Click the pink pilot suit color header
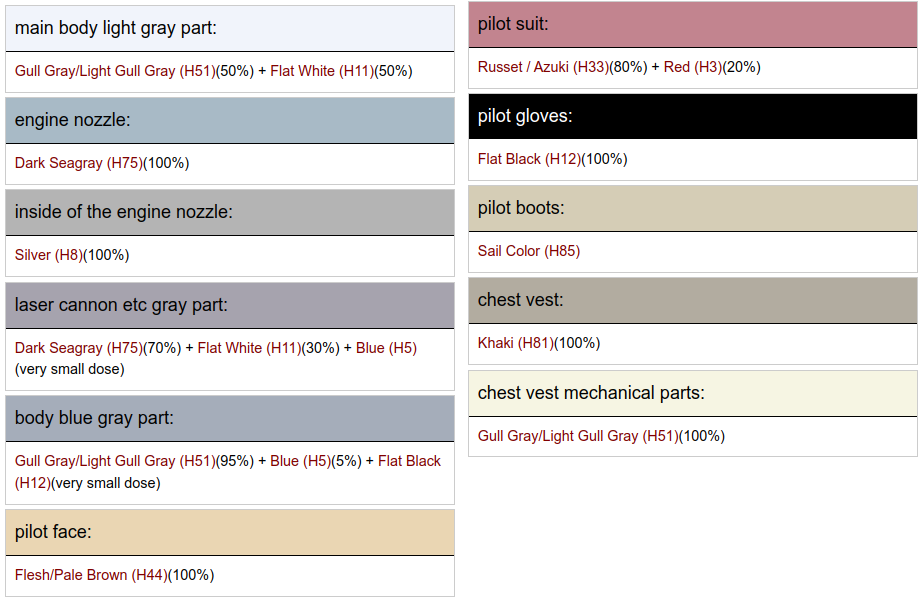Viewport: 923px width, 597px height. coord(692,24)
